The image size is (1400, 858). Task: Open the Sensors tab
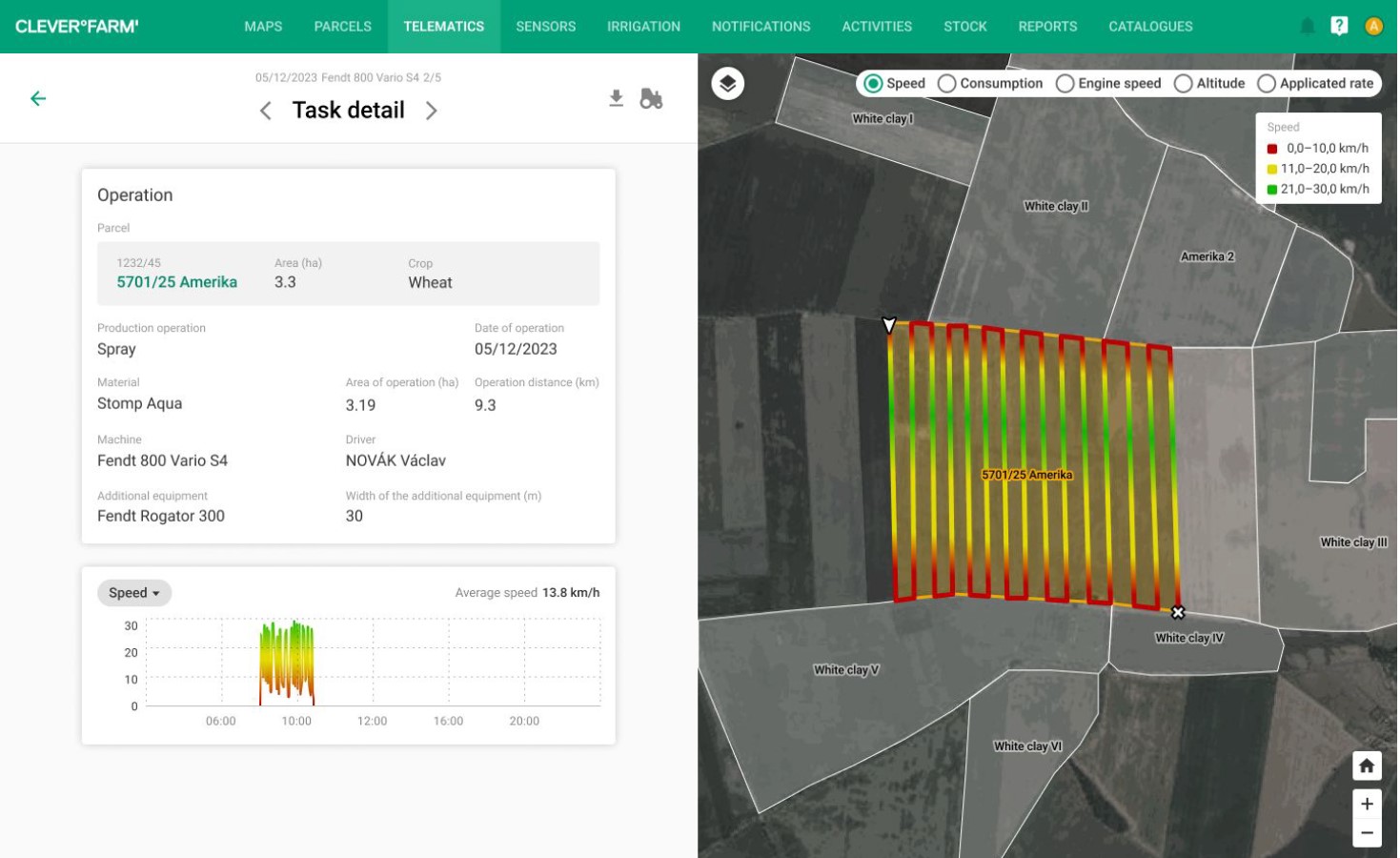click(546, 27)
